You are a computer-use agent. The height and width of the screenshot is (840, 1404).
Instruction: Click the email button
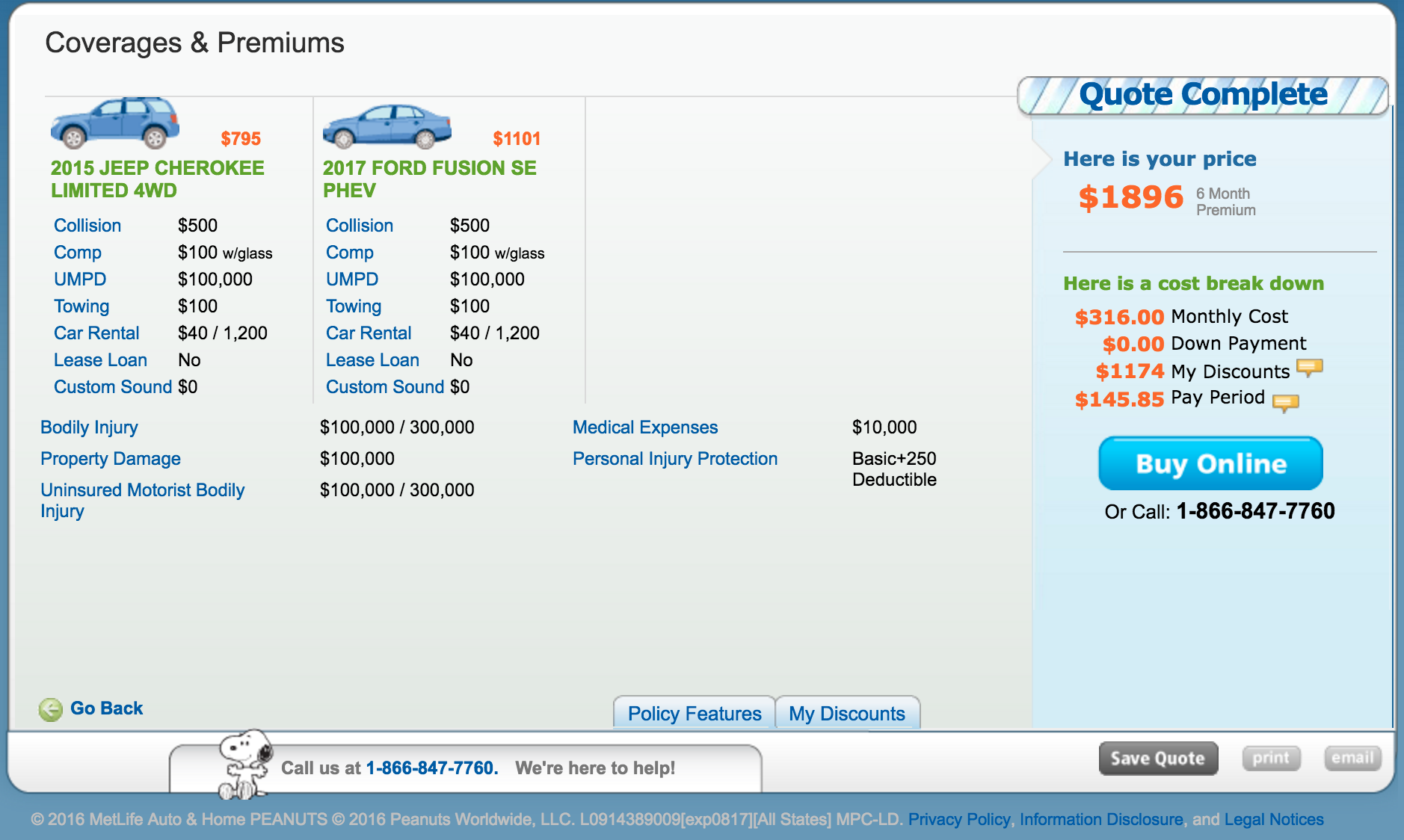click(x=1352, y=758)
